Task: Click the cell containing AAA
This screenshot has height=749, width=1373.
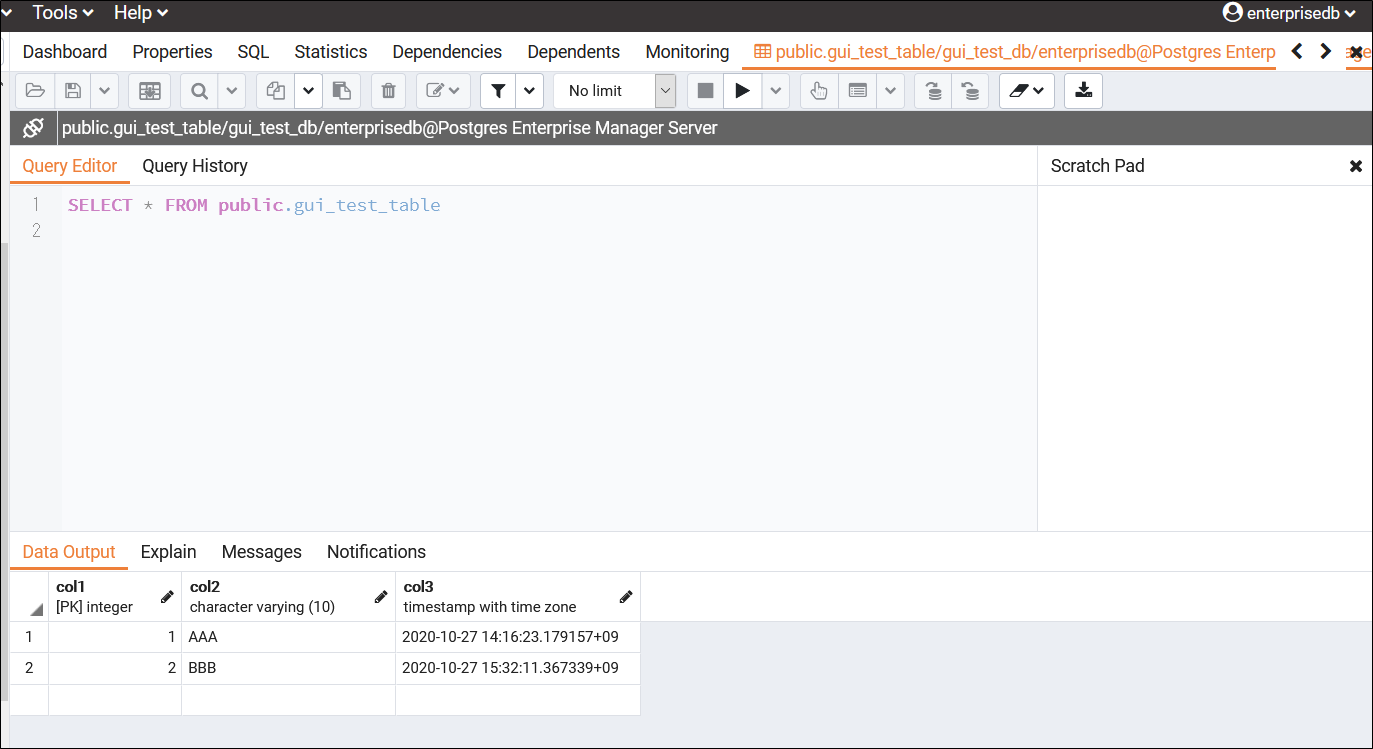Action: click(288, 637)
